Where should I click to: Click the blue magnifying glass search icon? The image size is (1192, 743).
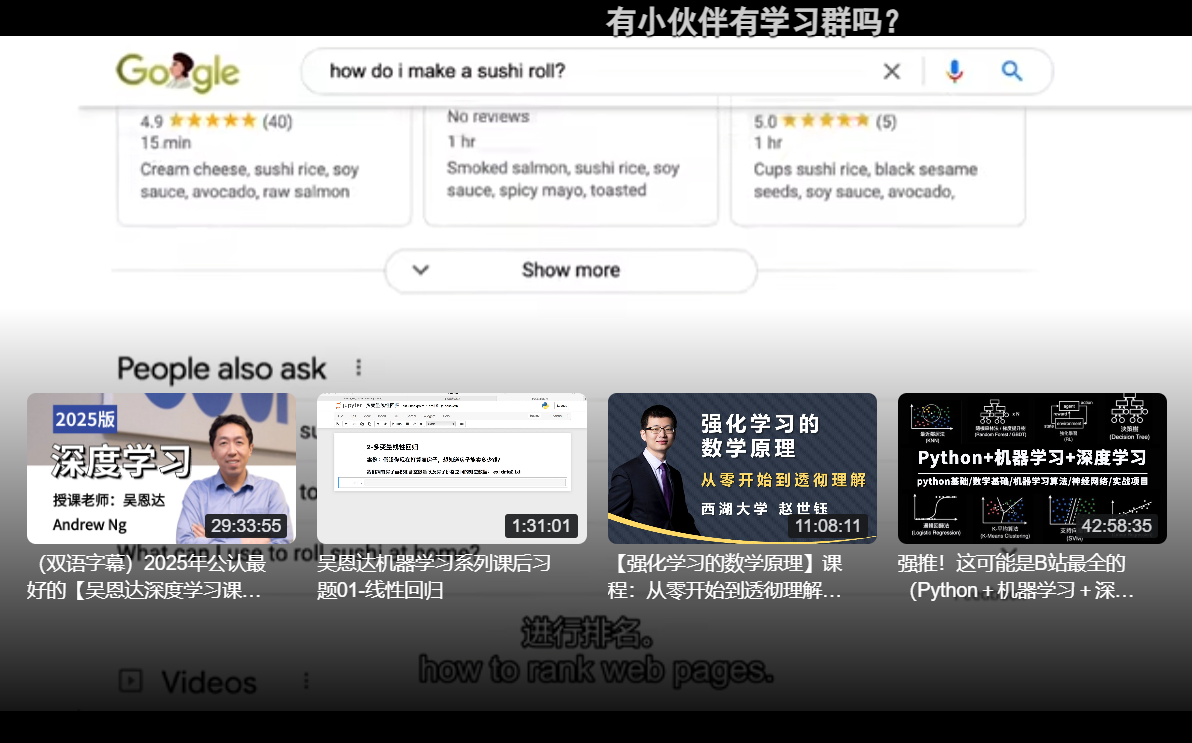[x=1012, y=71]
